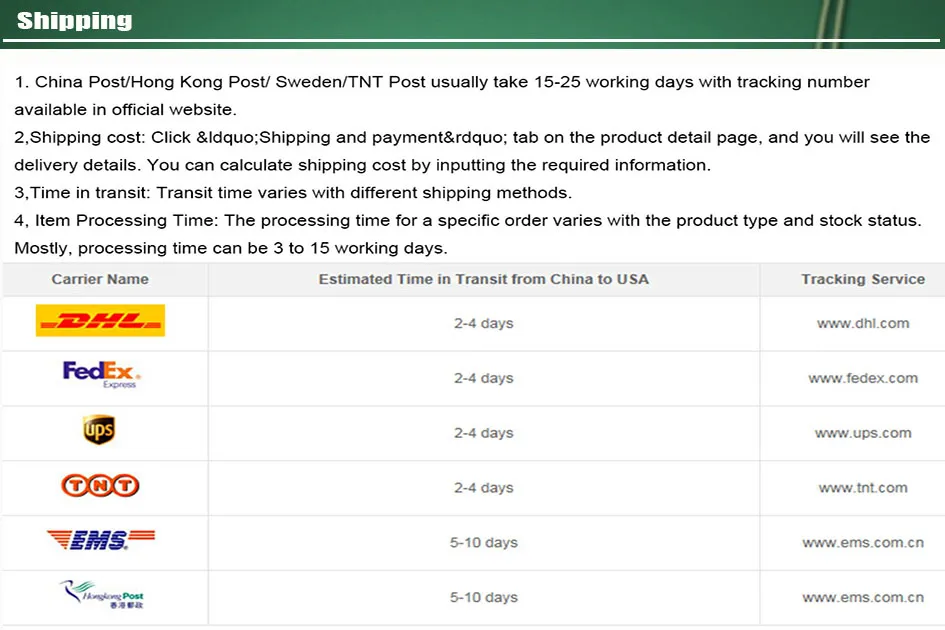Click the 5-10 days cell in EMS row
Viewport: 945px width, 630px height.
coord(484,543)
